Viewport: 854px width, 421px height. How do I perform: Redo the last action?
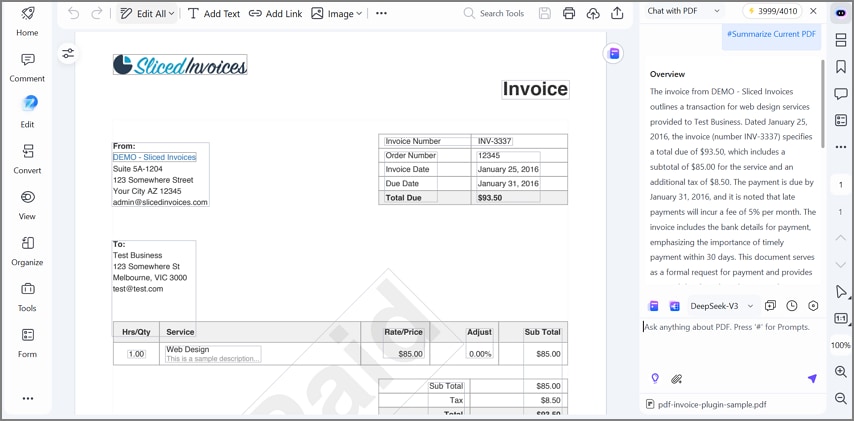tap(97, 14)
